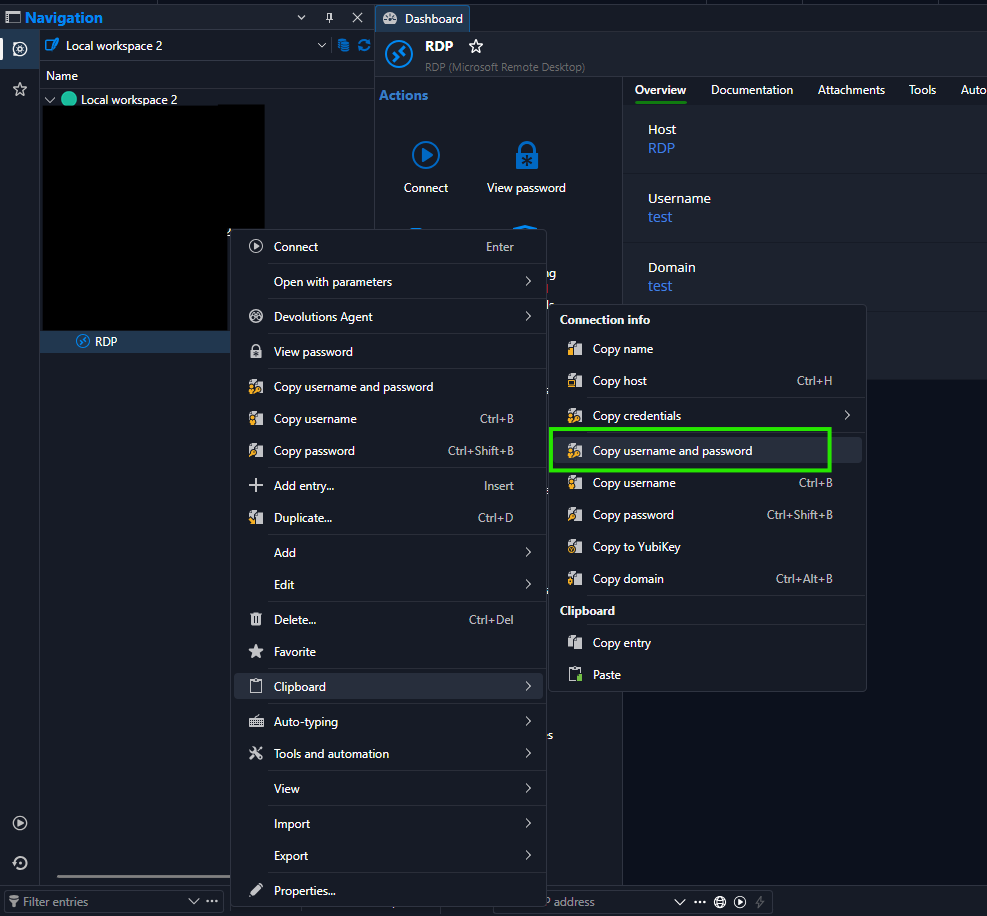This screenshot has height=916, width=987.
Task: Pin the Navigation panel with the pin icon
Action: (329, 18)
